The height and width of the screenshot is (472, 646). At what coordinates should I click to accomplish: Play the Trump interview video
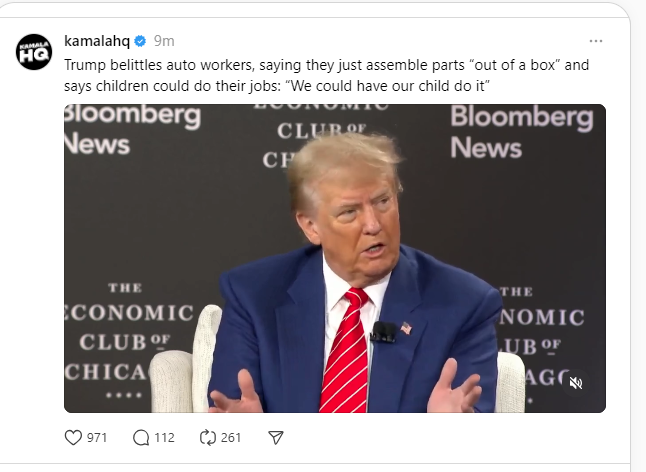click(x=335, y=258)
